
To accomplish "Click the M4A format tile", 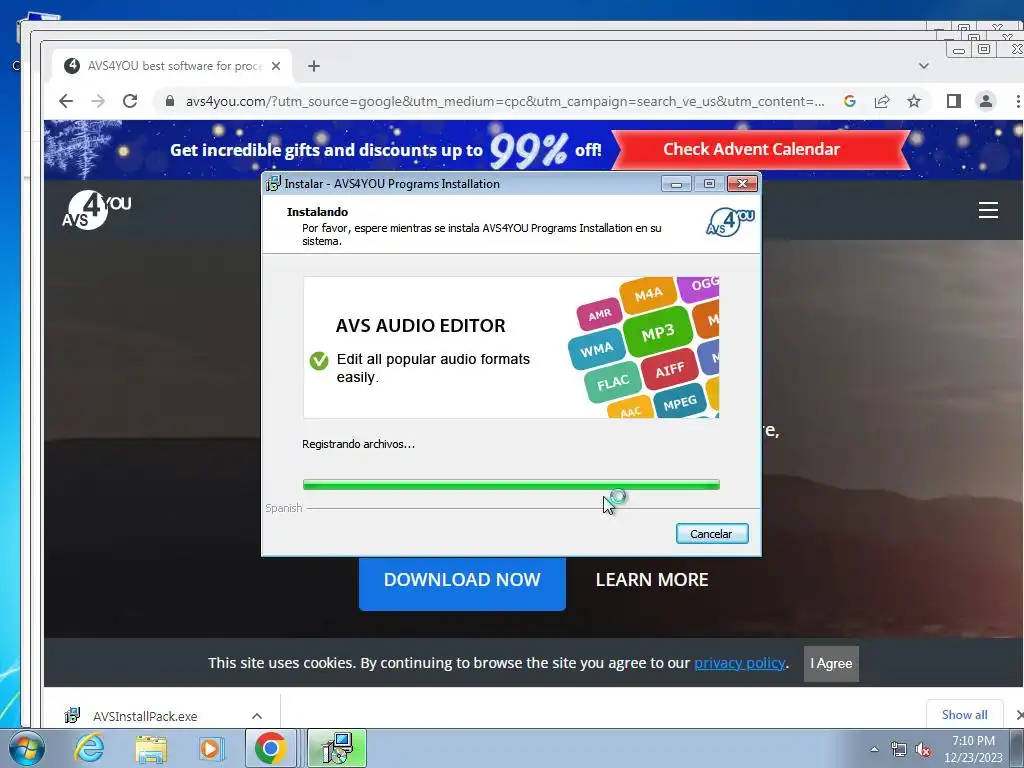I will [648, 295].
